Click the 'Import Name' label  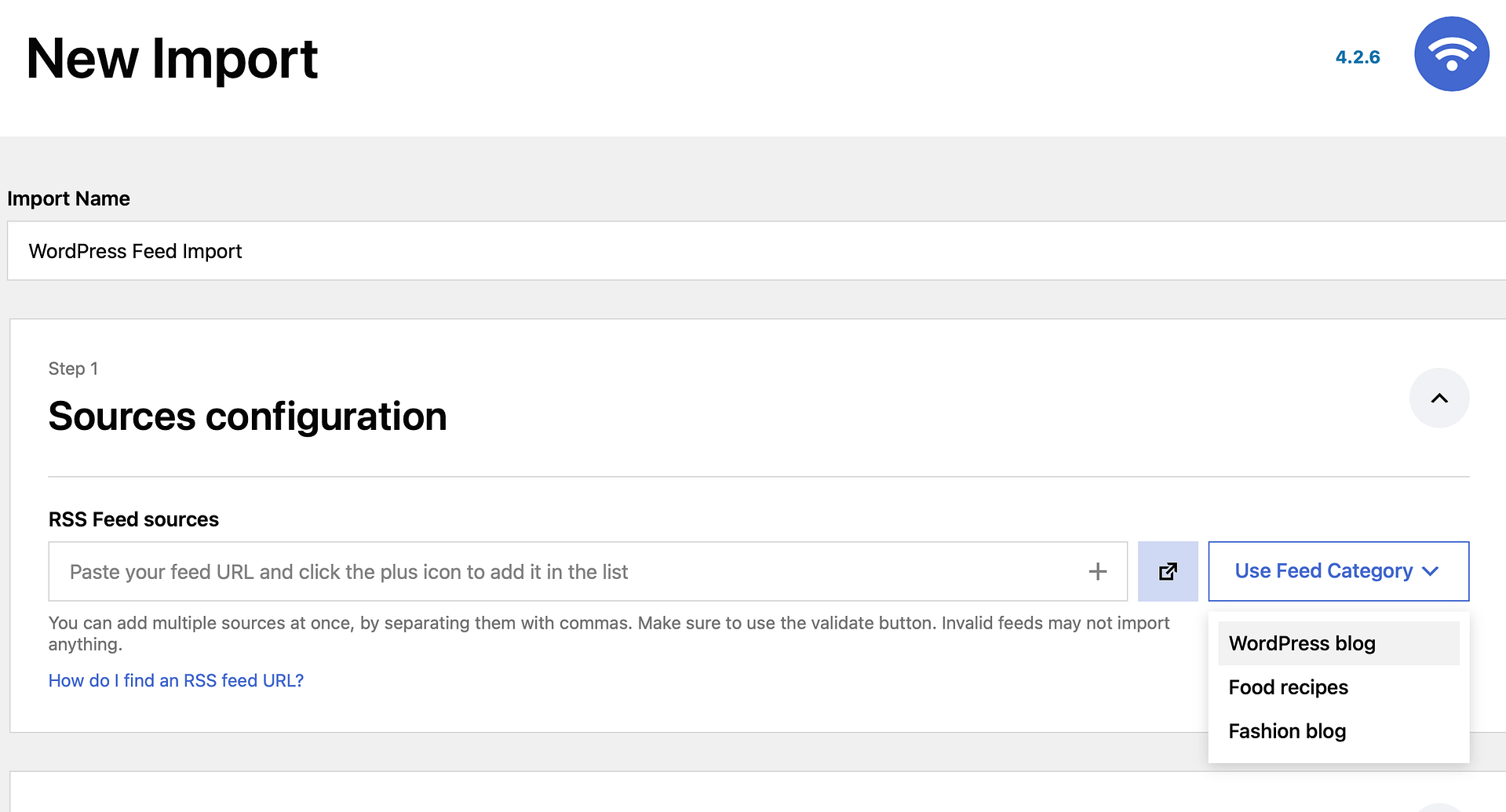(68, 198)
